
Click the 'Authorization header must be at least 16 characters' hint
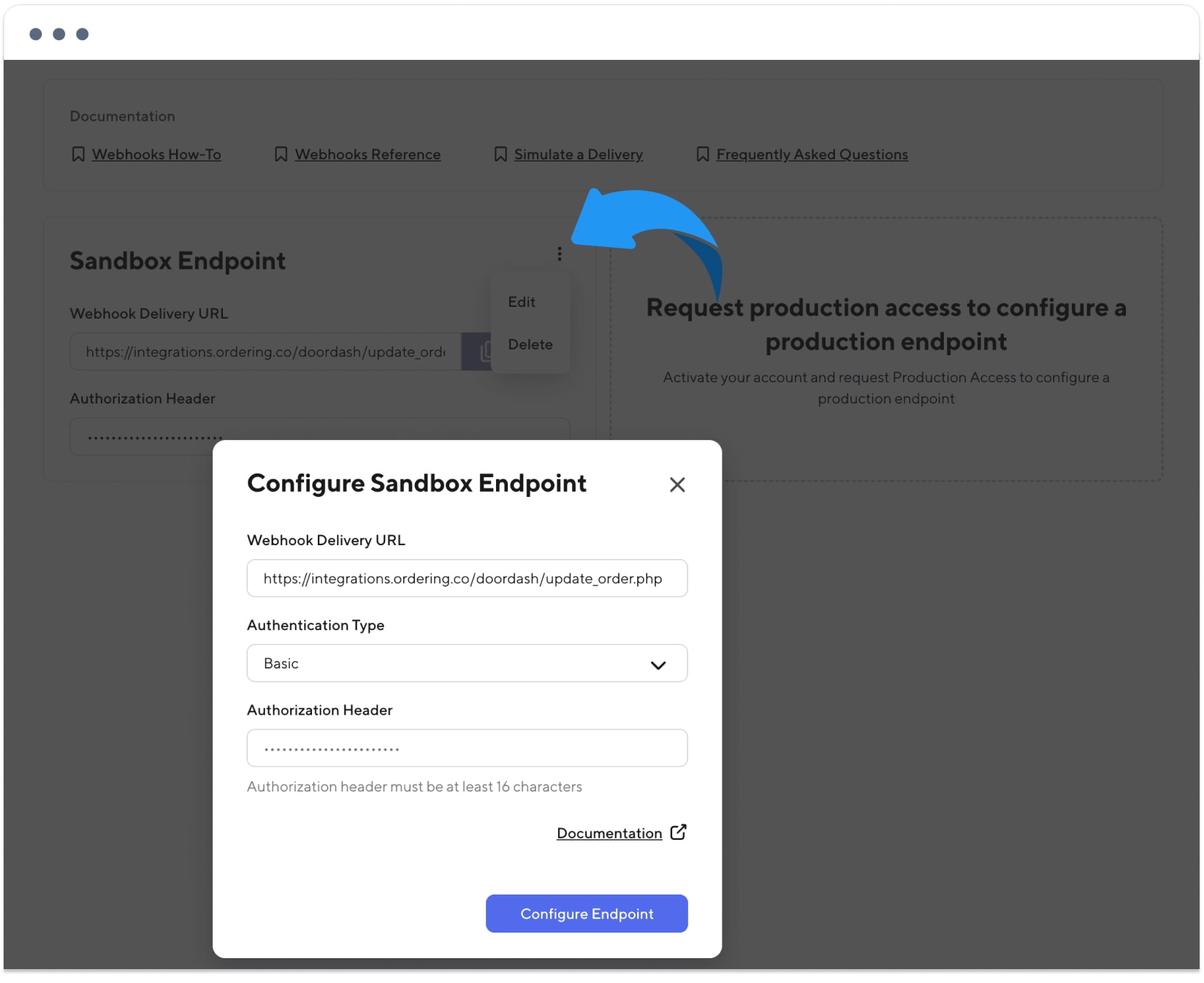[414, 786]
